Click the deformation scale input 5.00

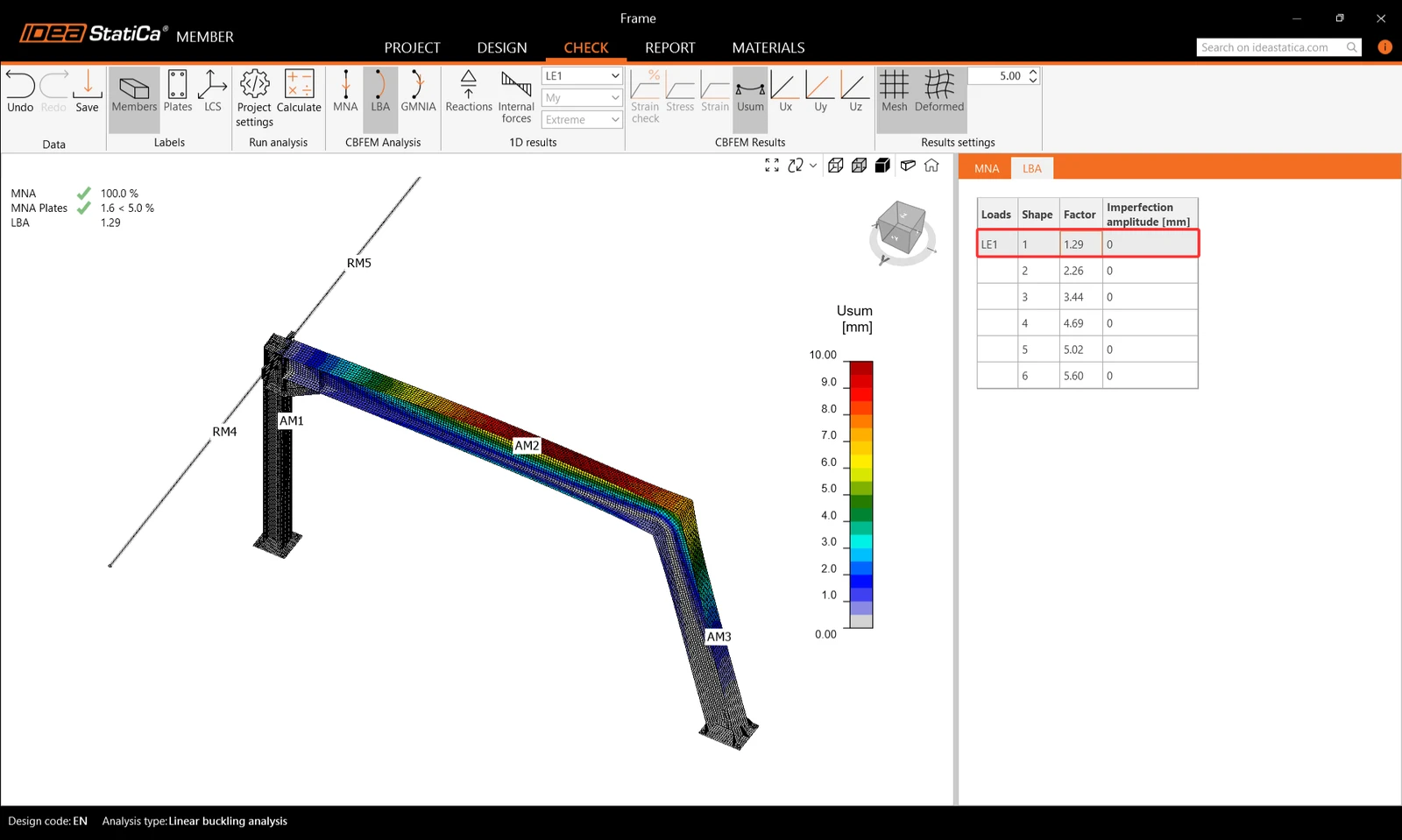[x=997, y=76]
